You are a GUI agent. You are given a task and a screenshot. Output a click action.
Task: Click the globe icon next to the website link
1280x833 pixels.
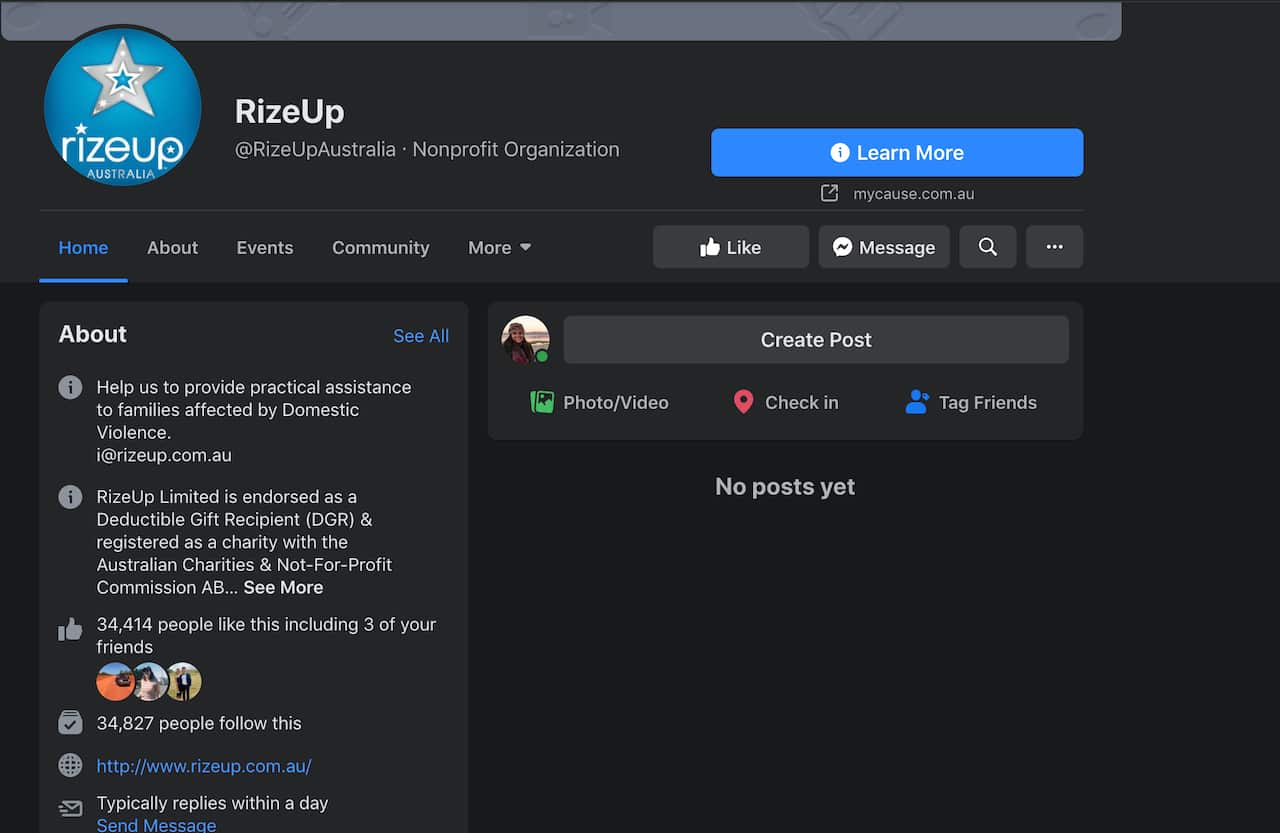coord(70,765)
